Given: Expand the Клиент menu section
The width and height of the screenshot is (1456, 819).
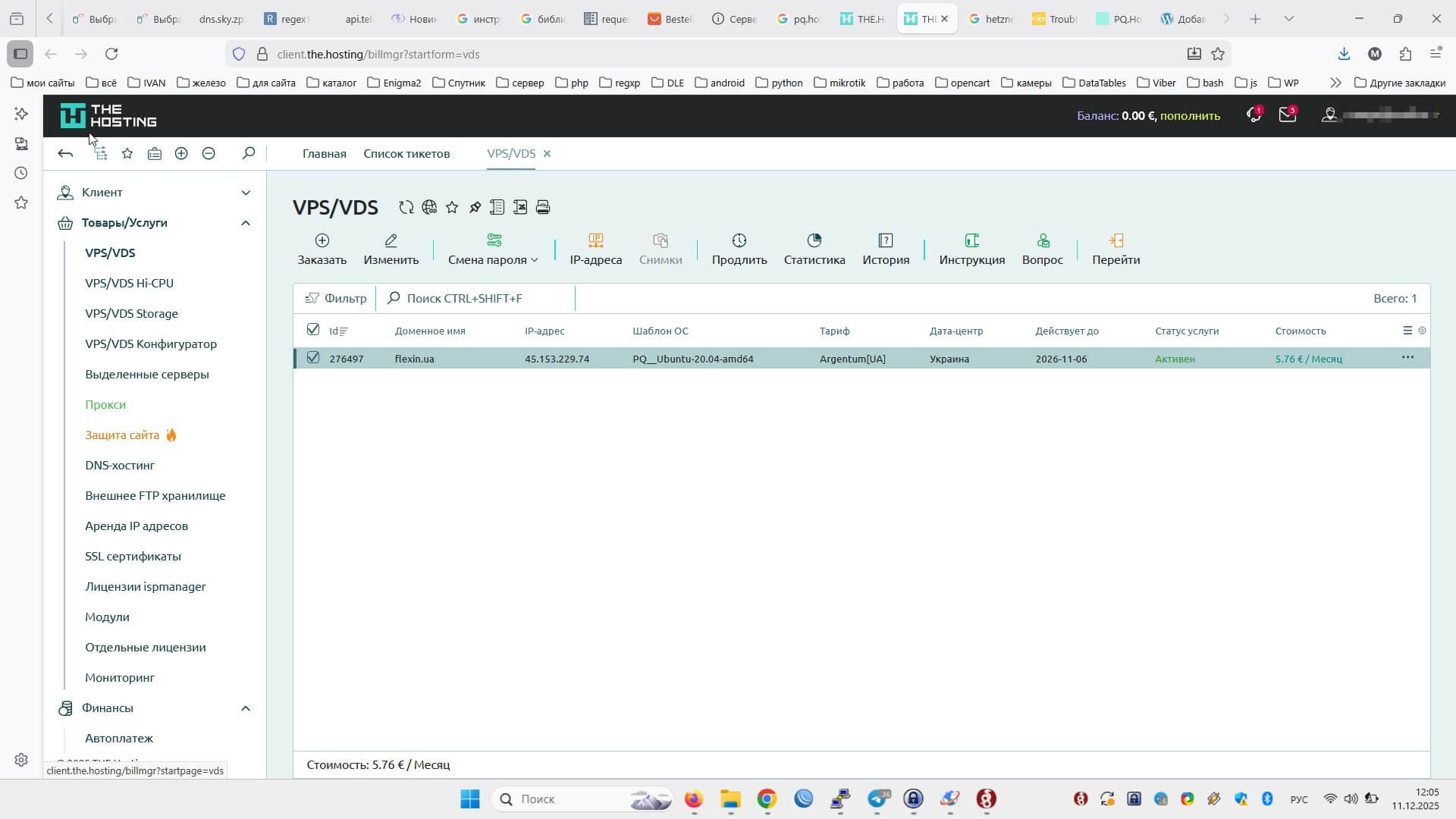Looking at the screenshot, I should tap(246, 193).
